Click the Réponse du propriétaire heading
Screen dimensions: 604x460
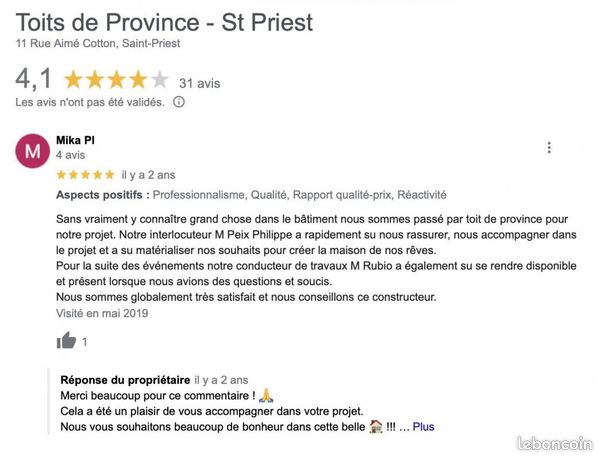[x=125, y=380]
